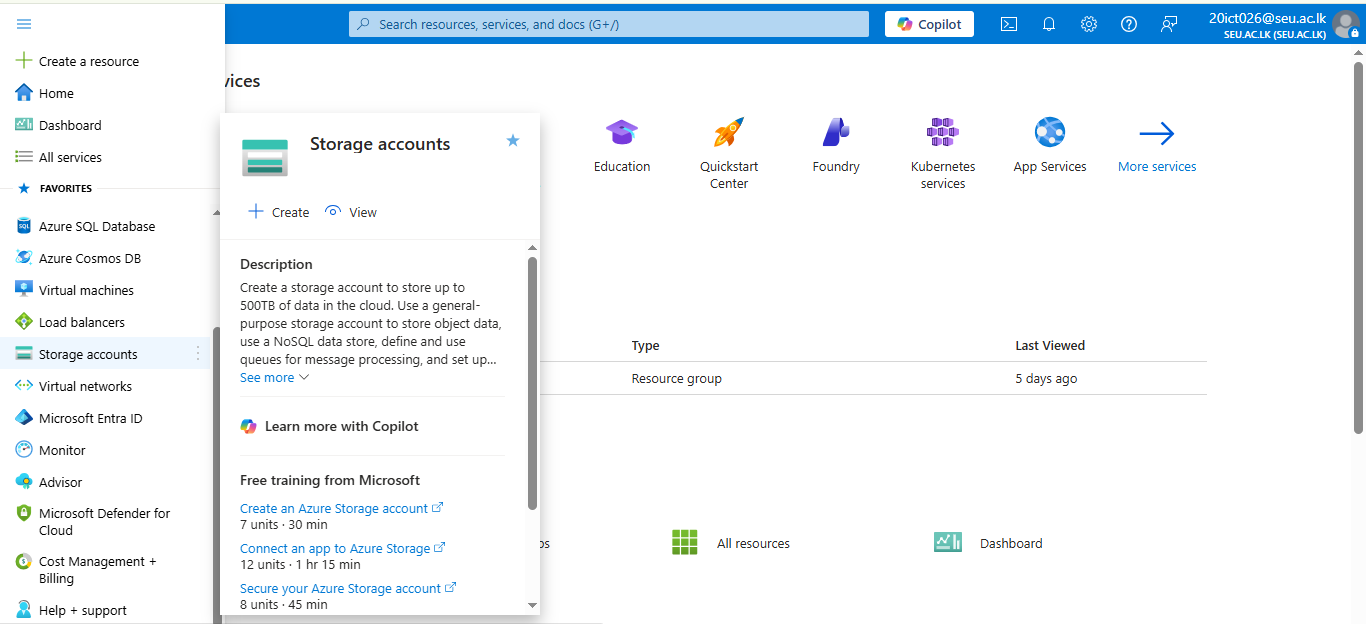Toggle the Storage accounts favorite star

point(513,141)
